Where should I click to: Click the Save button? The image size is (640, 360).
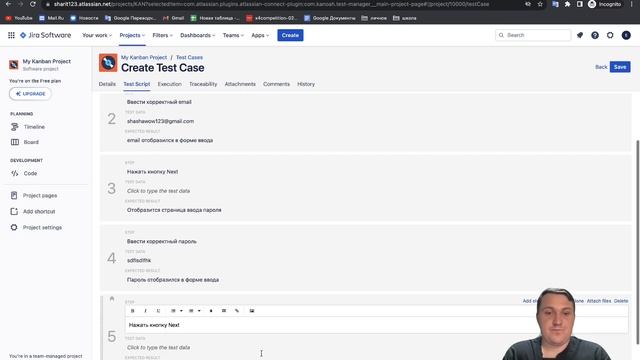(620, 67)
